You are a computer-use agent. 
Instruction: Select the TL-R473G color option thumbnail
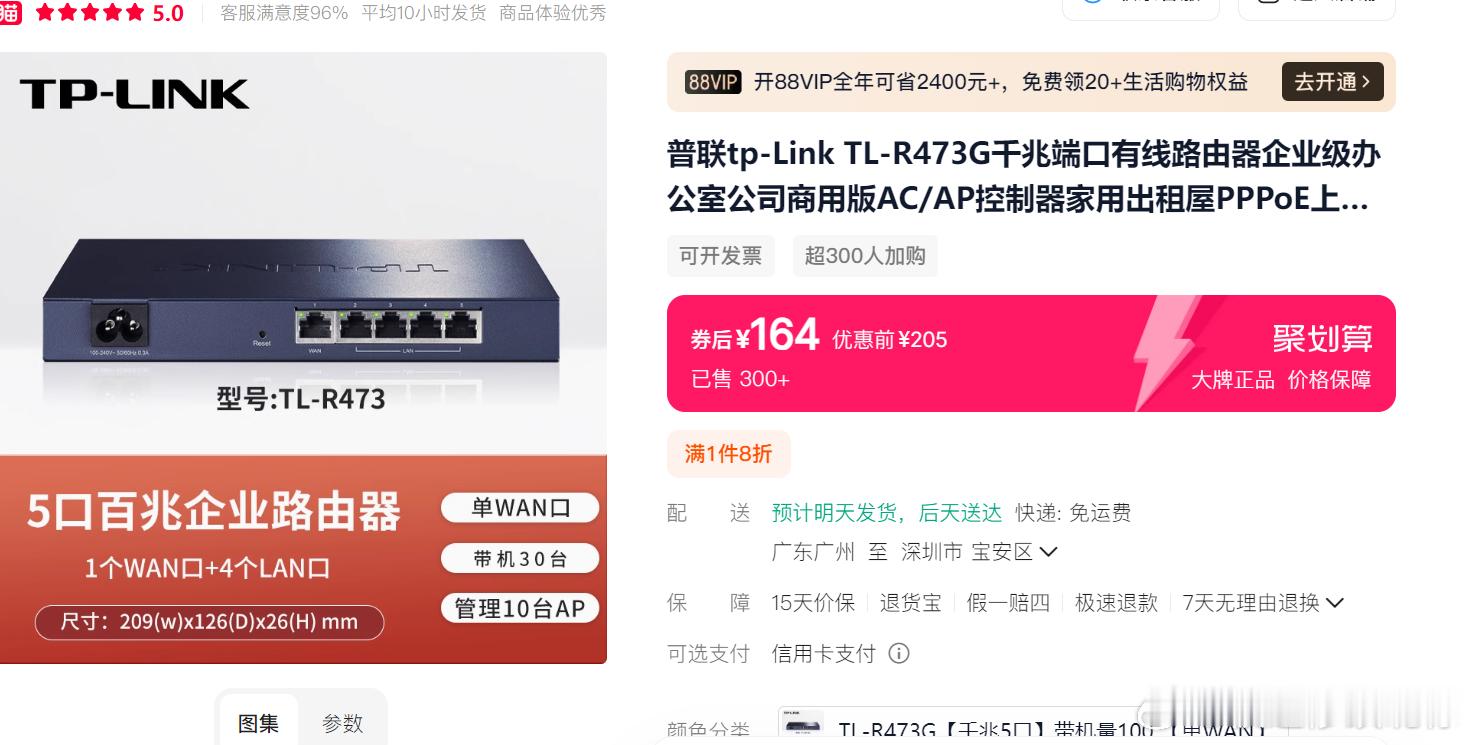click(802, 727)
